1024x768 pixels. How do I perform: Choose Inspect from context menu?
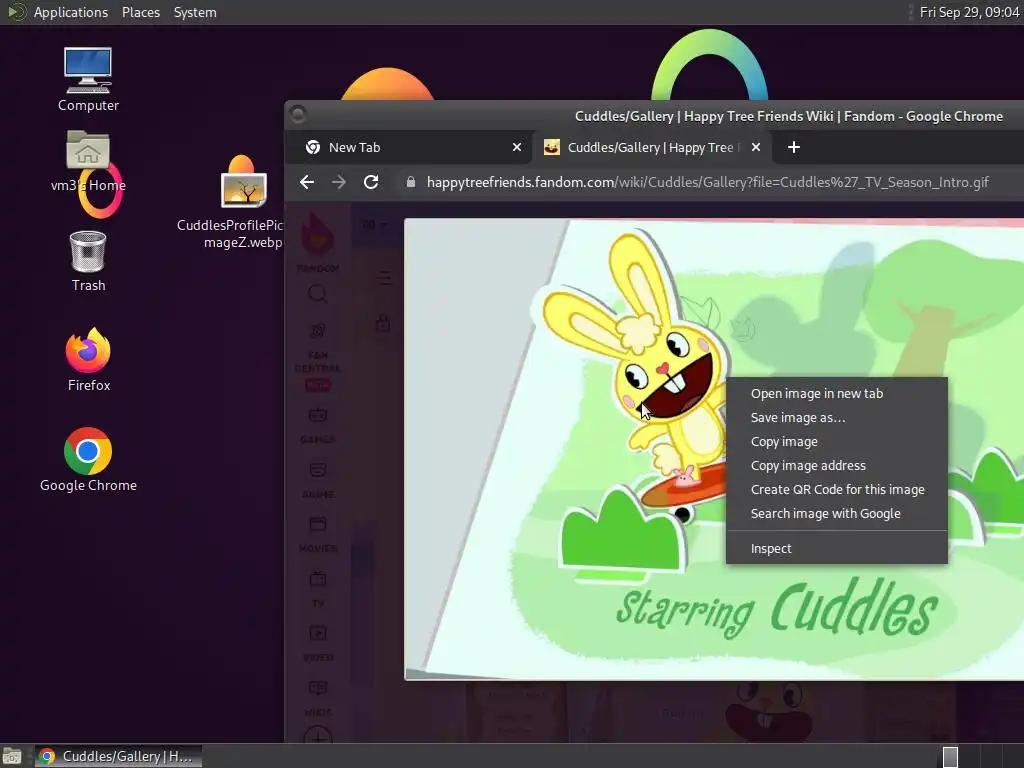[837, 549]
